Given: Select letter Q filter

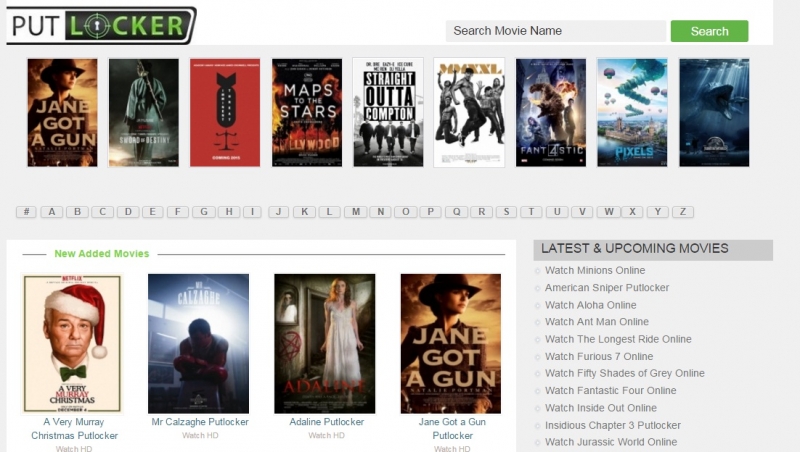Looking at the screenshot, I should pyautogui.click(x=456, y=212).
